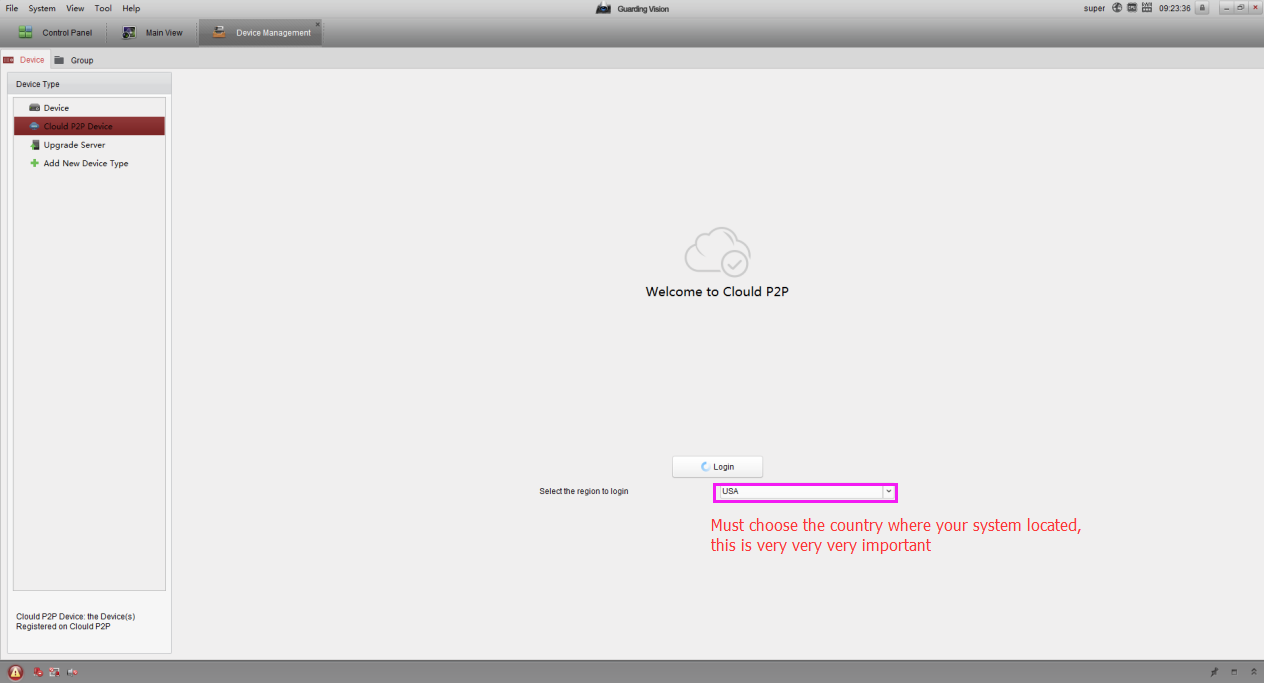Click the alarm warning triangle icon
This screenshot has height=683, width=1264.
tap(15, 672)
